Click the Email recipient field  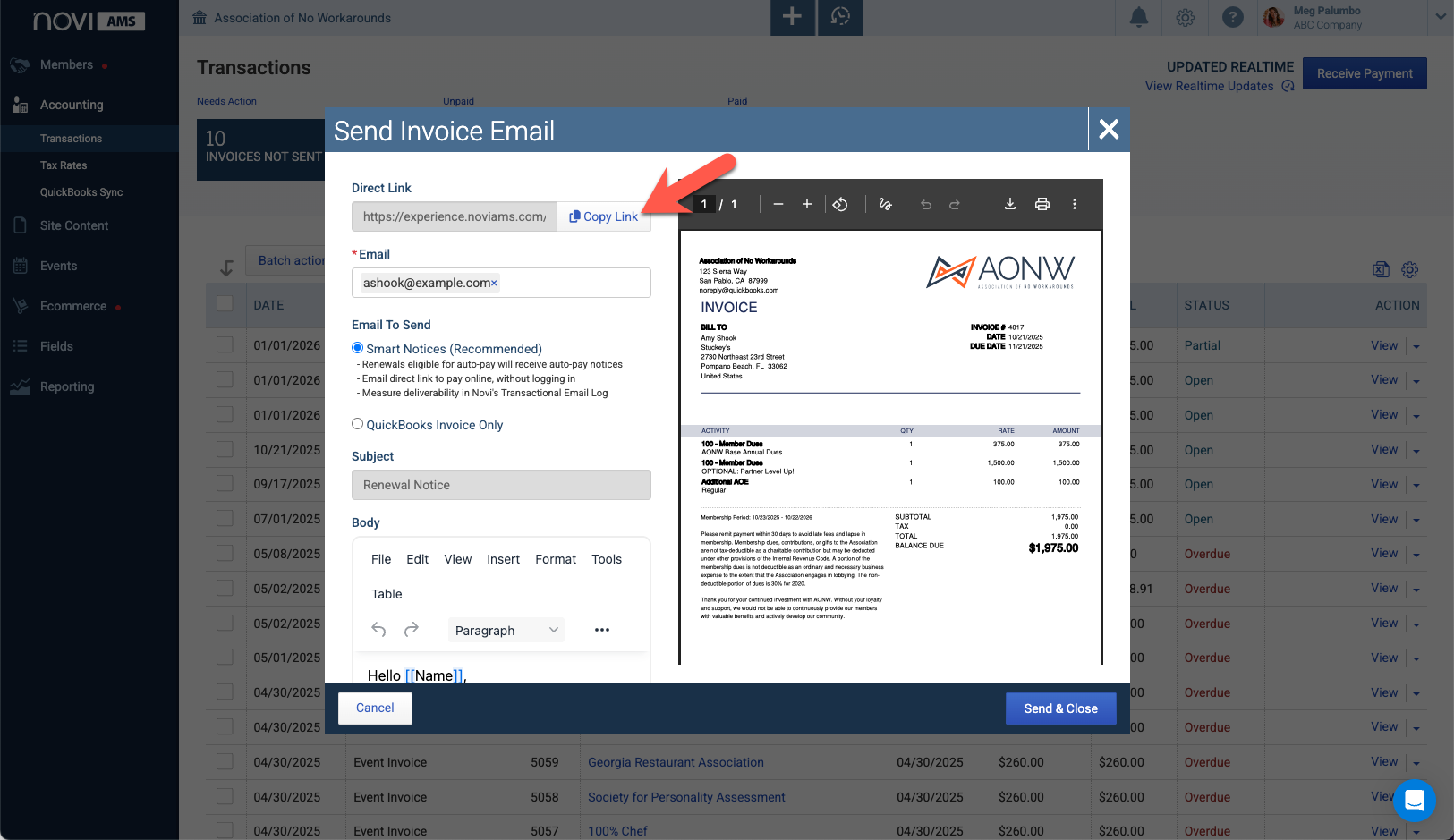tap(501, 283)
